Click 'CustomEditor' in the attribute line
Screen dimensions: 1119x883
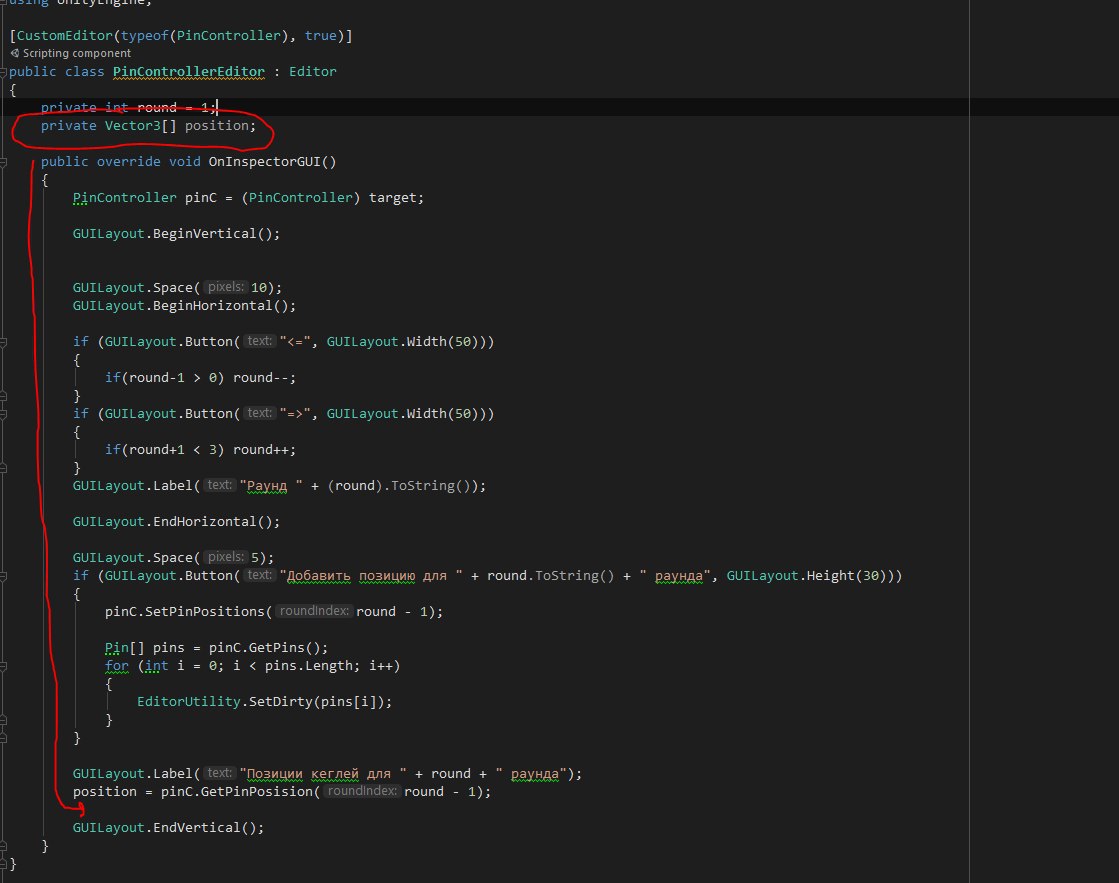[64, 36]
